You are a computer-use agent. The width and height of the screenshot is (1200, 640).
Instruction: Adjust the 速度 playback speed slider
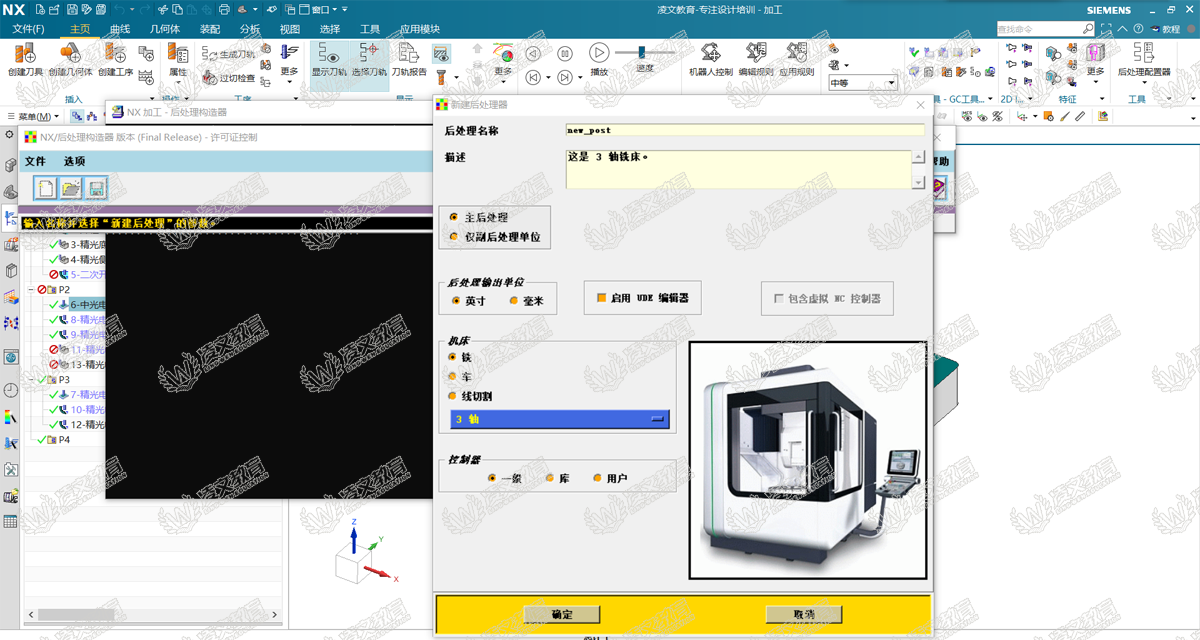point(641,52)
